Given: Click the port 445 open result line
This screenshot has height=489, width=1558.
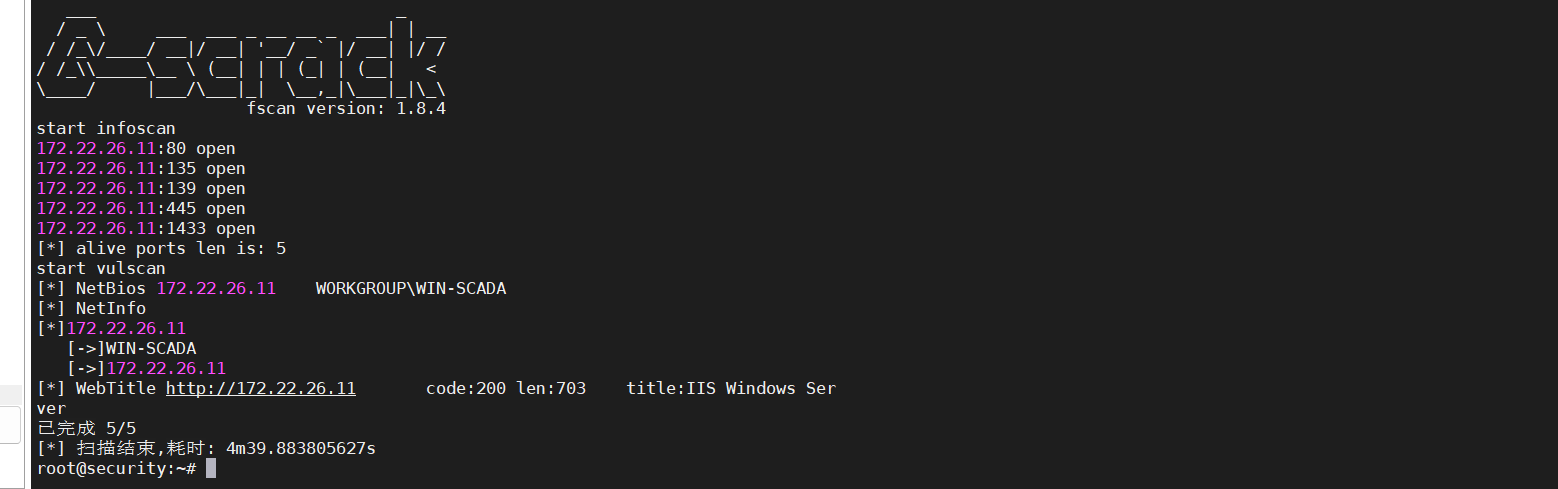Looking at the screenshot, I should [x=140, y=208].
